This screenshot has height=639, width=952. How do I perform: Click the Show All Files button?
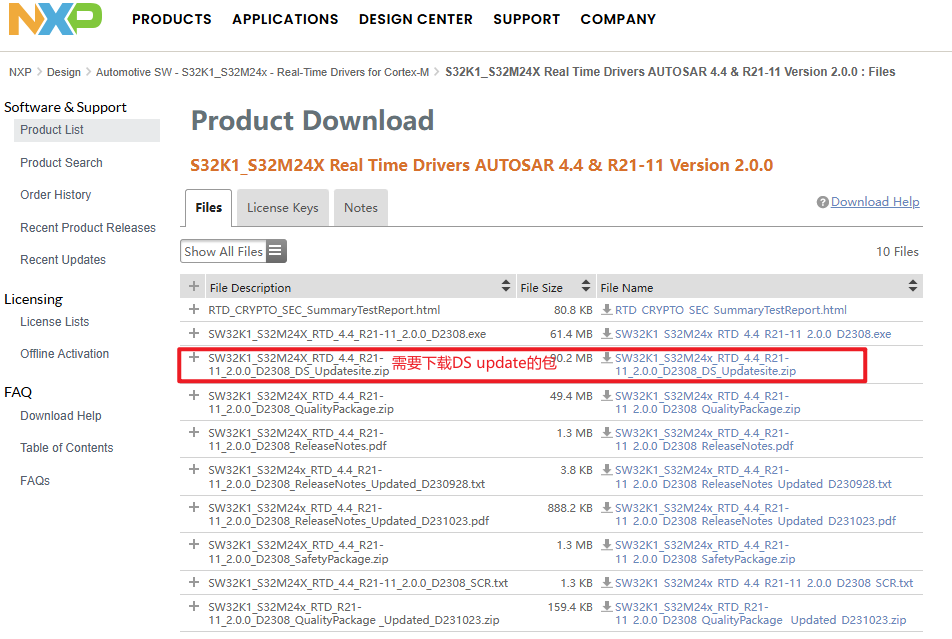coord(233,251)
